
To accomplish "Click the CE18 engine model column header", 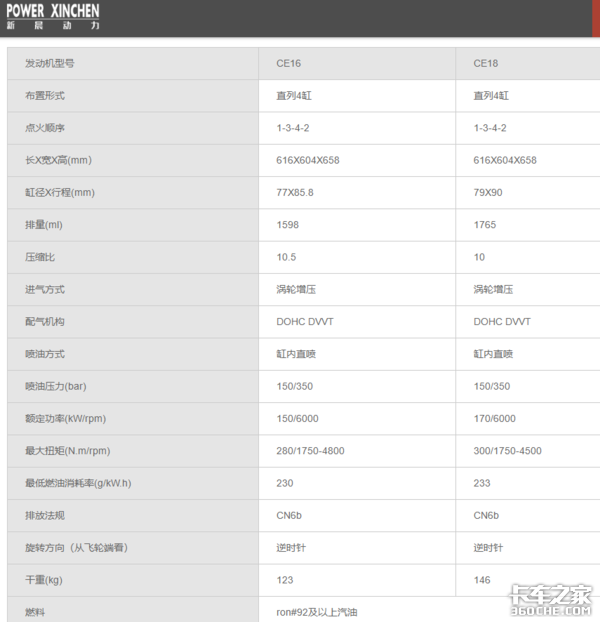I will (x=486, y=63).
